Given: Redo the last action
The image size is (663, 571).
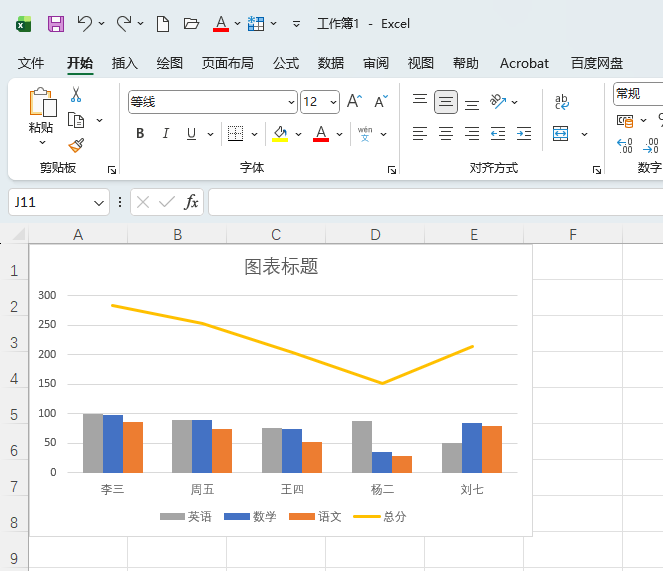Looking at the screenshot, I should pyautogui.click(x=124, y=24).
